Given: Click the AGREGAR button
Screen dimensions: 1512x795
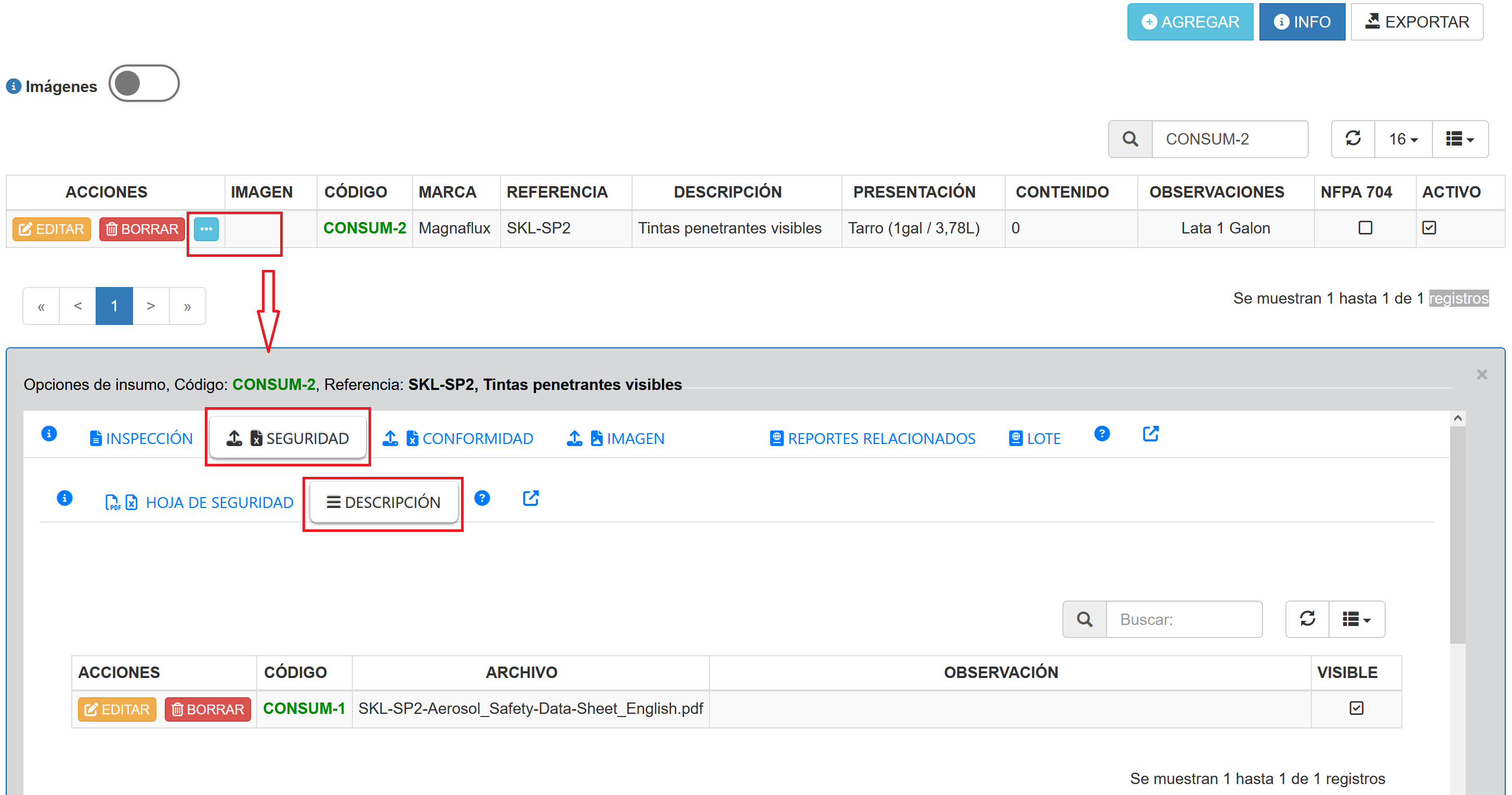Looking at the screenshot, I should (1190, 22).
